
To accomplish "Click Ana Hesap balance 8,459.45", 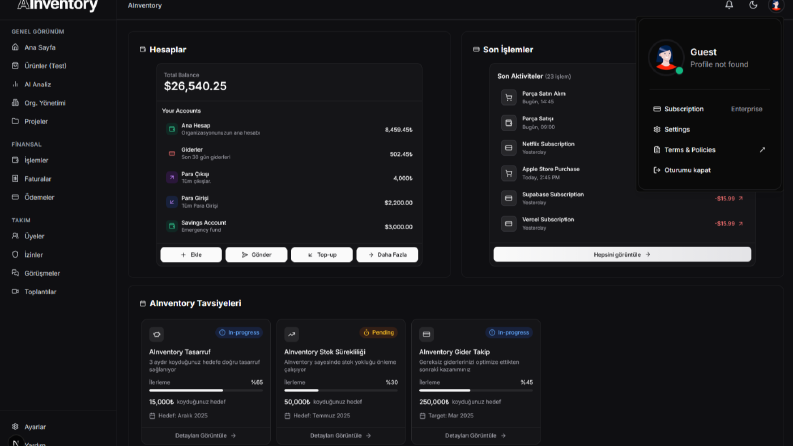I will click(x=399, y=130).
